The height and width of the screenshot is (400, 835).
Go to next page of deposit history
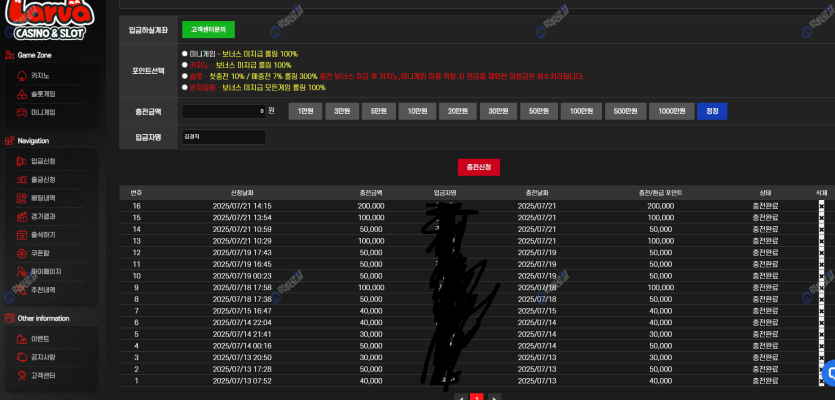click(494, 397)
